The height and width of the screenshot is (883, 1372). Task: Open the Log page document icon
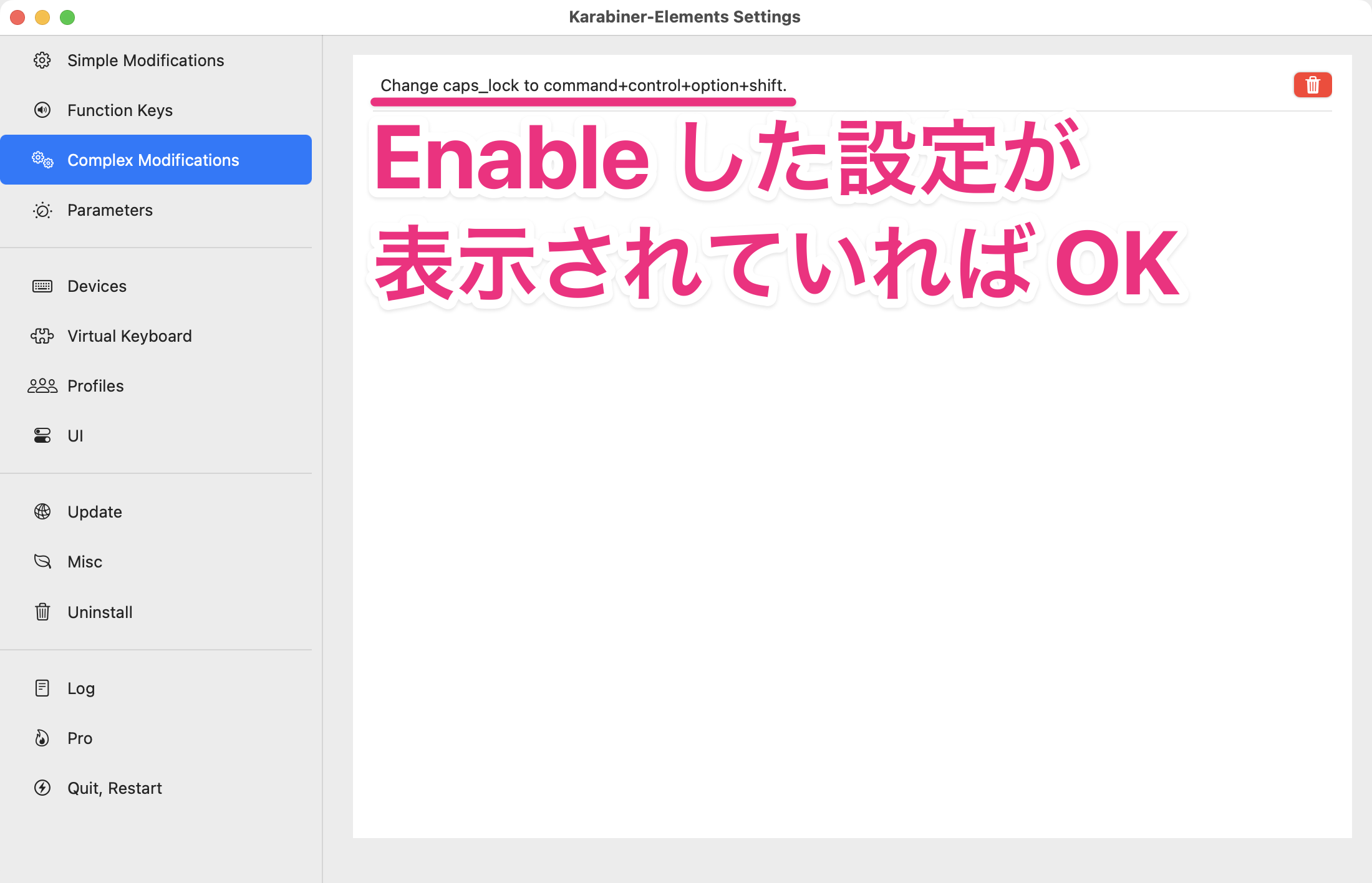(x=42, y=688)
